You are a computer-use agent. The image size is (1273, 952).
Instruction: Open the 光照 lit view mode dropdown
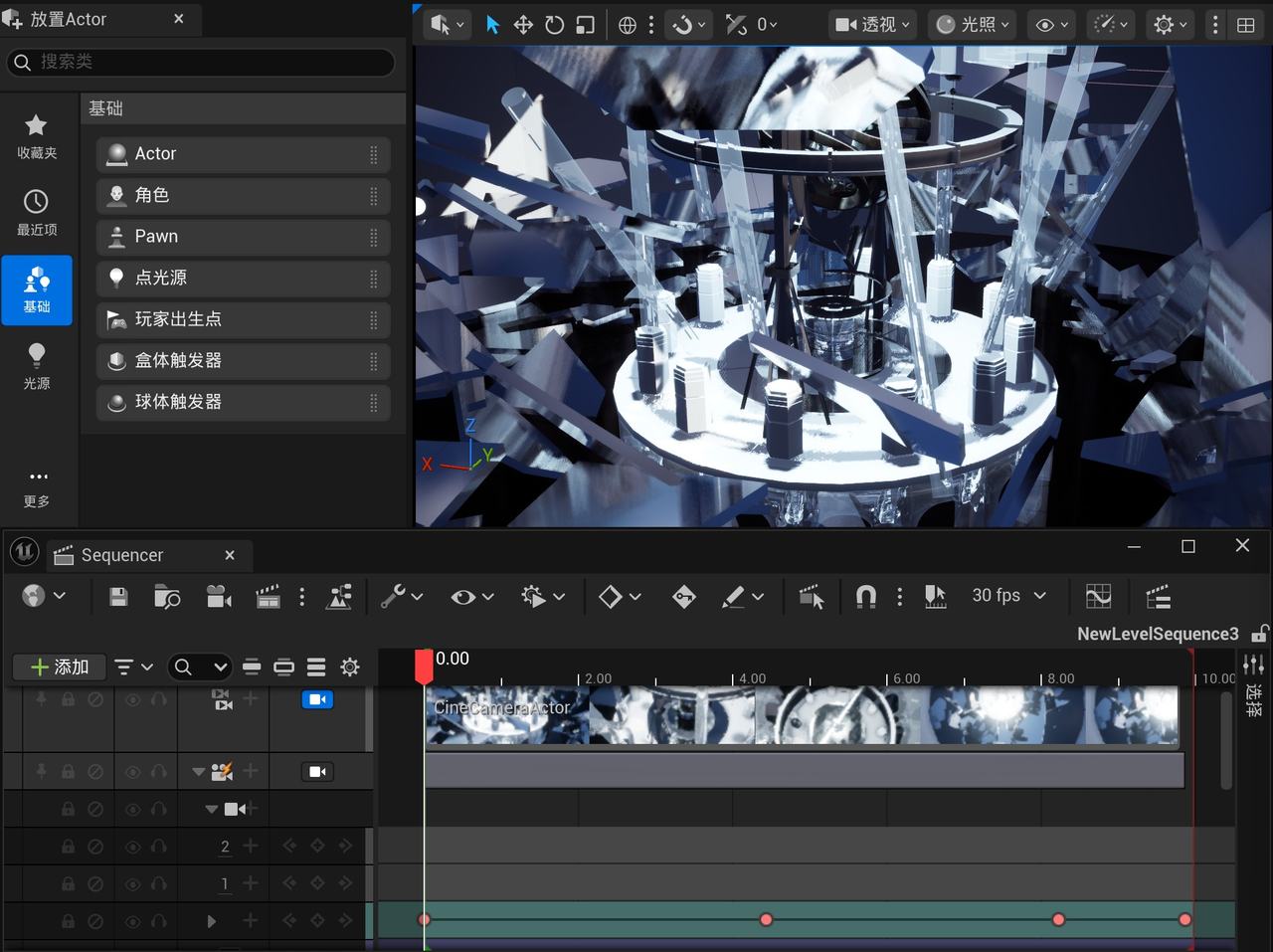point(973,25)
